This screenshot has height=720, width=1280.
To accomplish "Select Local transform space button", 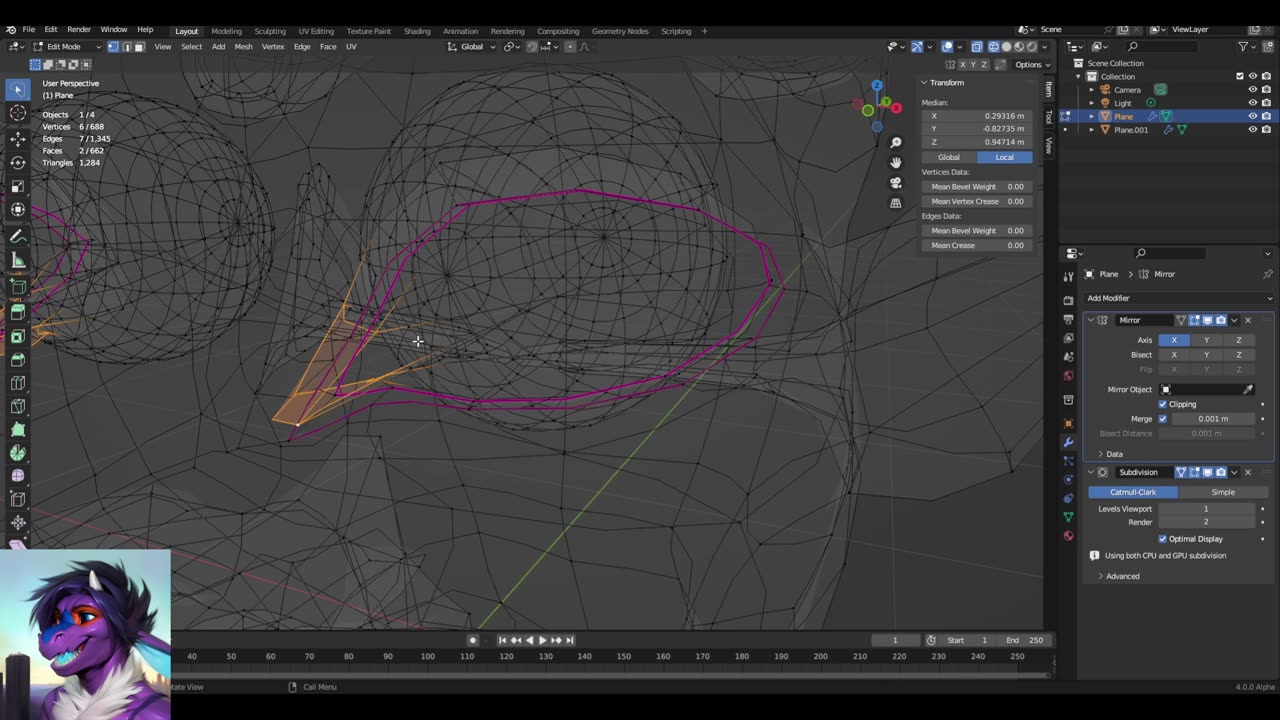I will 1004,157.
